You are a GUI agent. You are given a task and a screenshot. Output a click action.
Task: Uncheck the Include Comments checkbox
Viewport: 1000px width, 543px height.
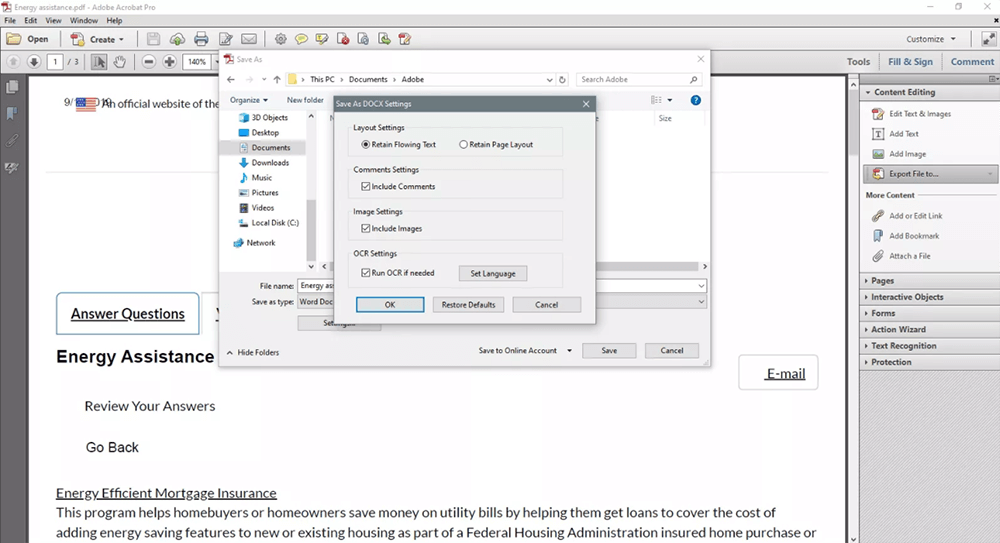[366, 187]
